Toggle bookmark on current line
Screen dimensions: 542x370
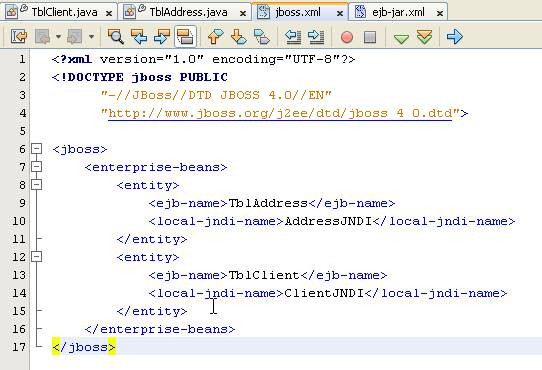[x=262, y=36]
